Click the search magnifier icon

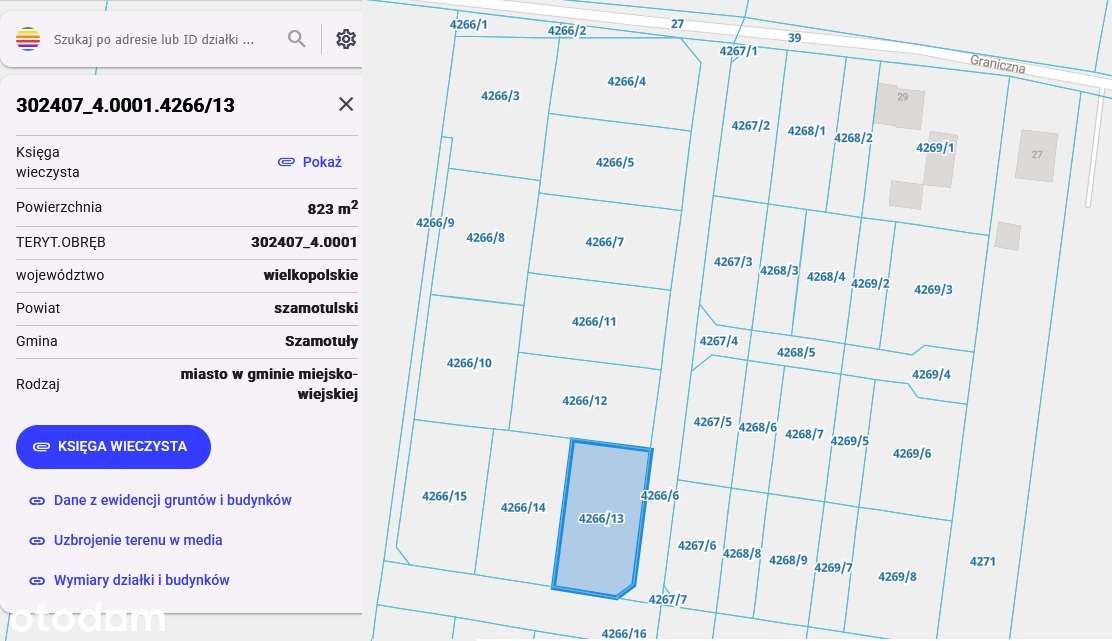click(296, 39)
